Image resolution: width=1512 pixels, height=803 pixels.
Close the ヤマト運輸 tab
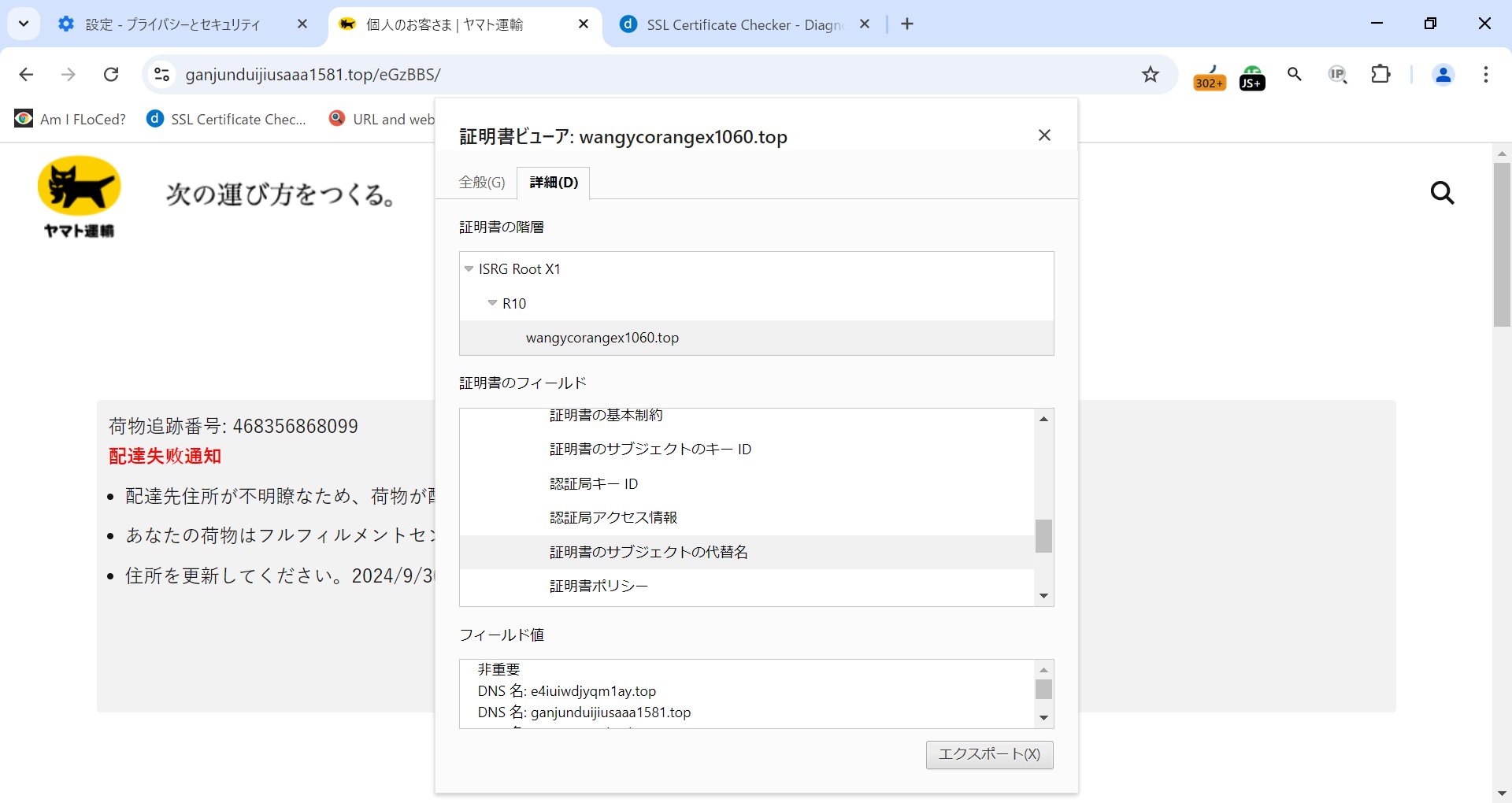pyautogui.click(x=584, y=24)
